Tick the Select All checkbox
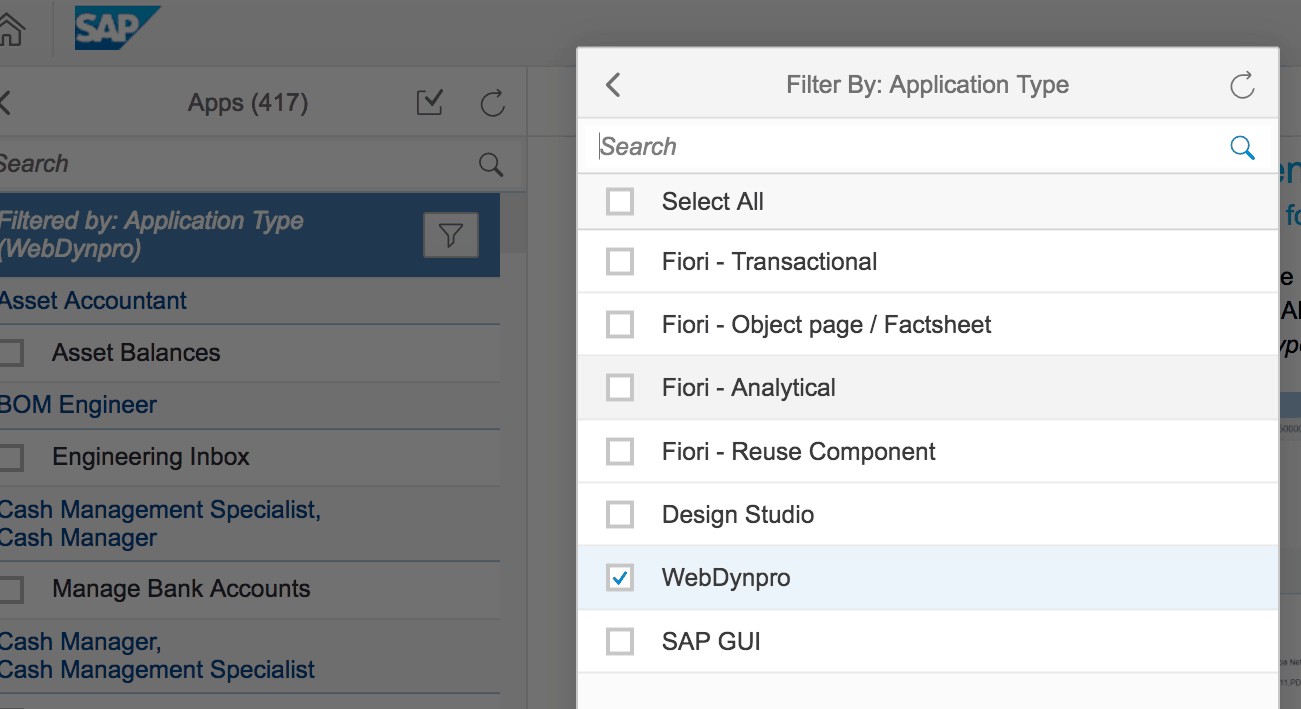Image resolution: width=1301 pixels, height=709 pixels. click(620, 202)
